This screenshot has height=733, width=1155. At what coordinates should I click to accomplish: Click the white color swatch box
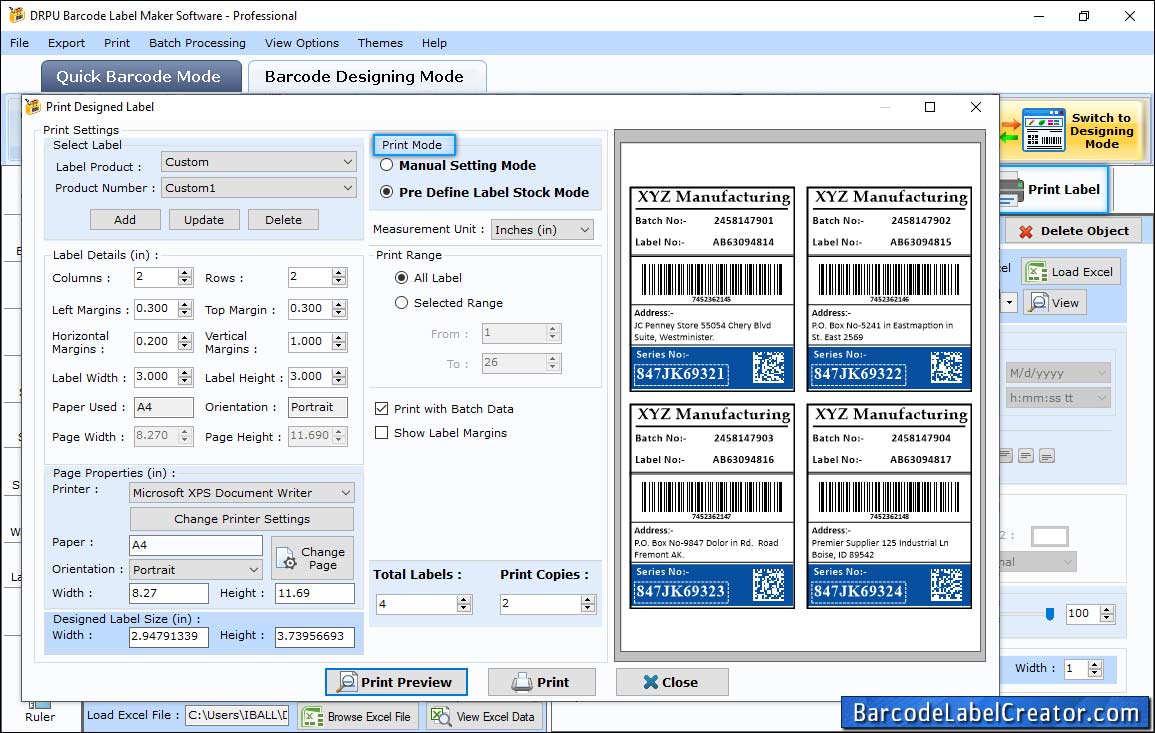(1050, 536)
